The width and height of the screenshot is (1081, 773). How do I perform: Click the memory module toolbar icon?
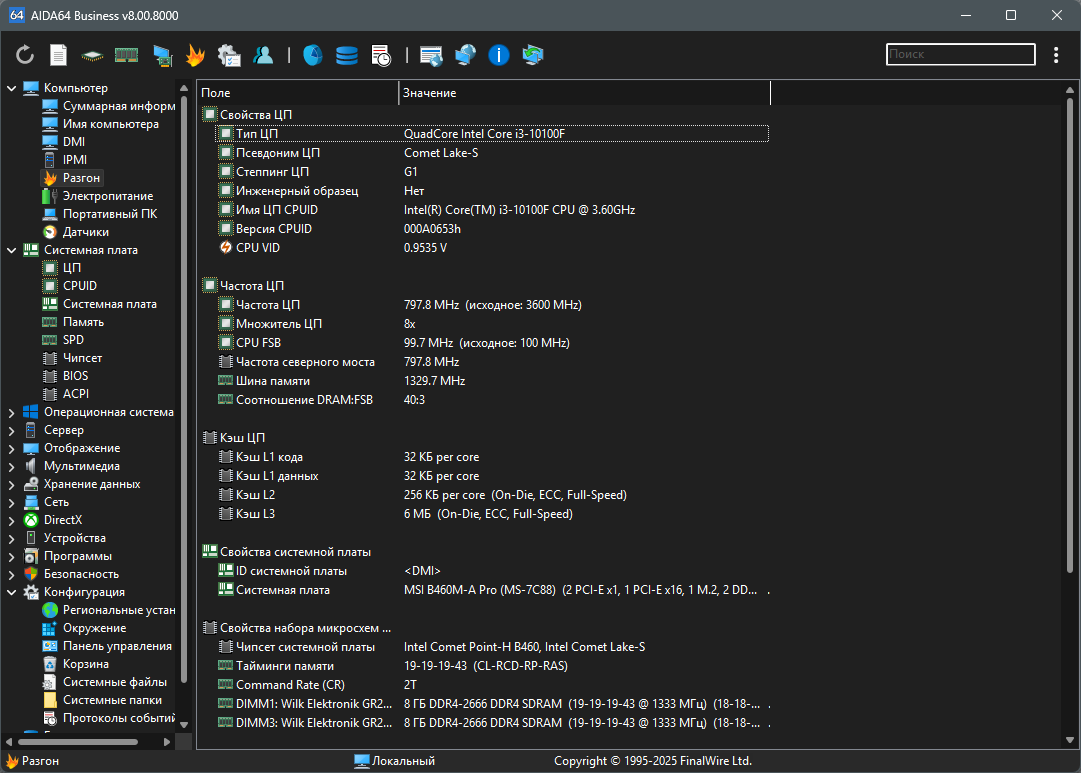pos(126,54)
